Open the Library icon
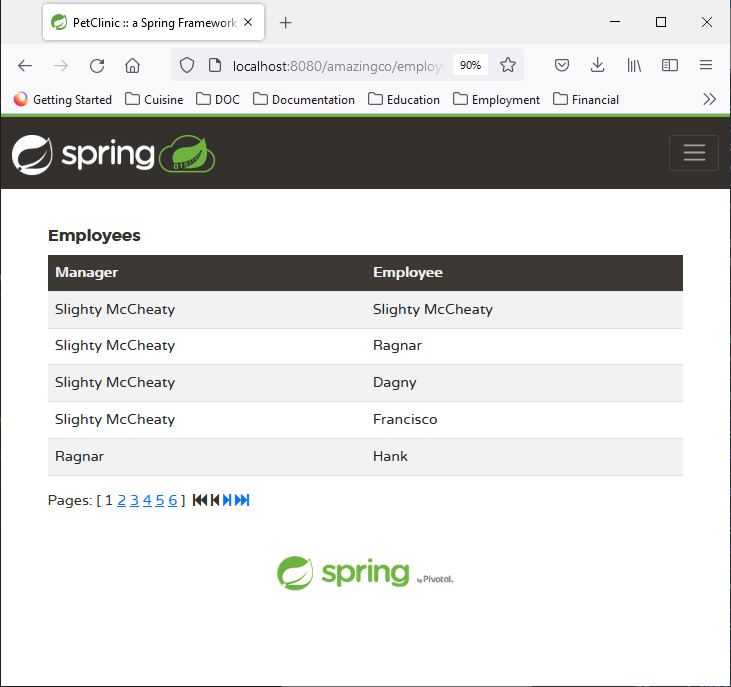This screenshot has height=687, width=731. (x=634, y=65)
